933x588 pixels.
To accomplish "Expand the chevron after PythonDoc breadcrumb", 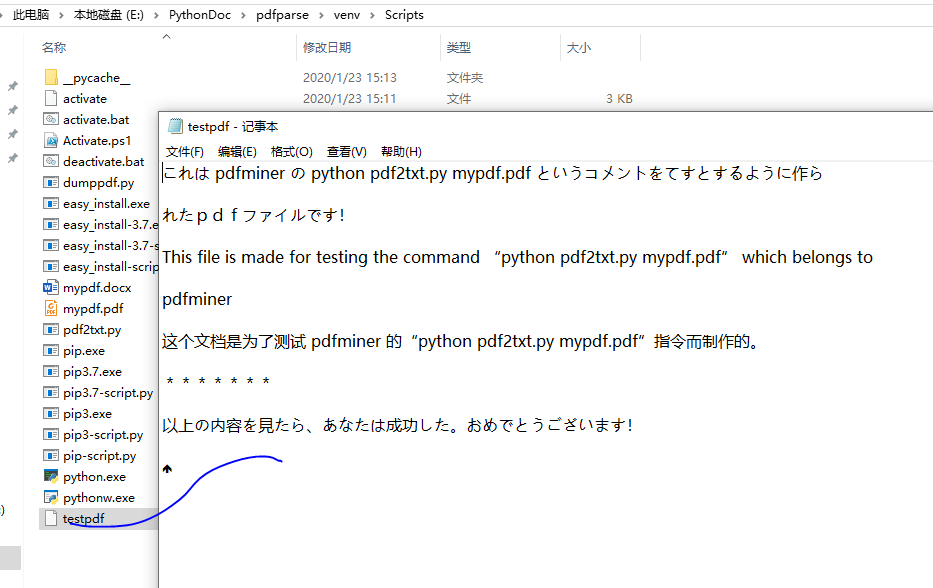I will pyautogui.click(x=243, y=15).
